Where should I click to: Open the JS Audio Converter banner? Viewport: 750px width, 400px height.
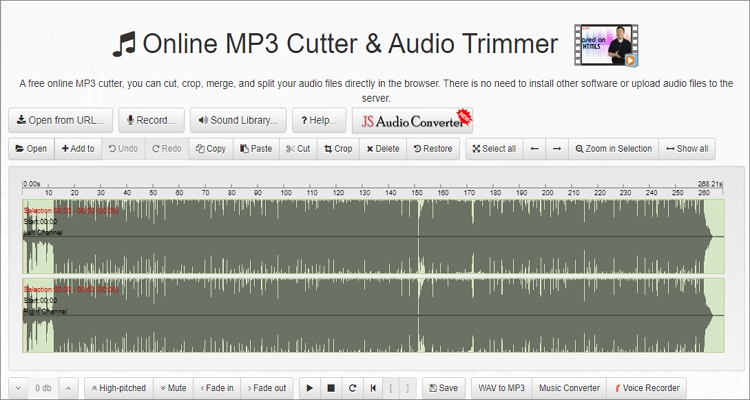coord(412,121)
